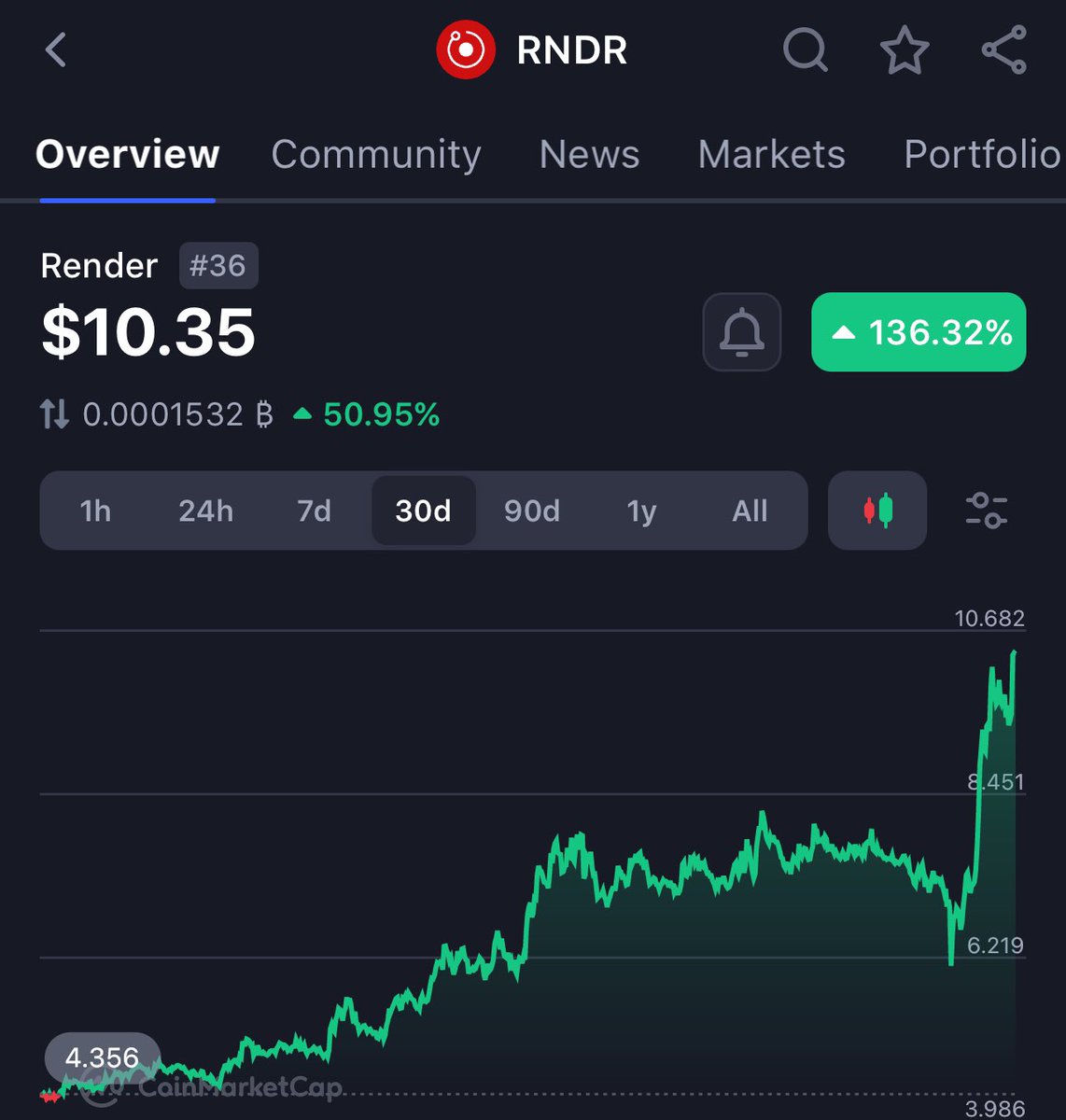Tap the RNDR ticker title
Viewport: 1066px width, 1120px height.
(x=571, y=50)
